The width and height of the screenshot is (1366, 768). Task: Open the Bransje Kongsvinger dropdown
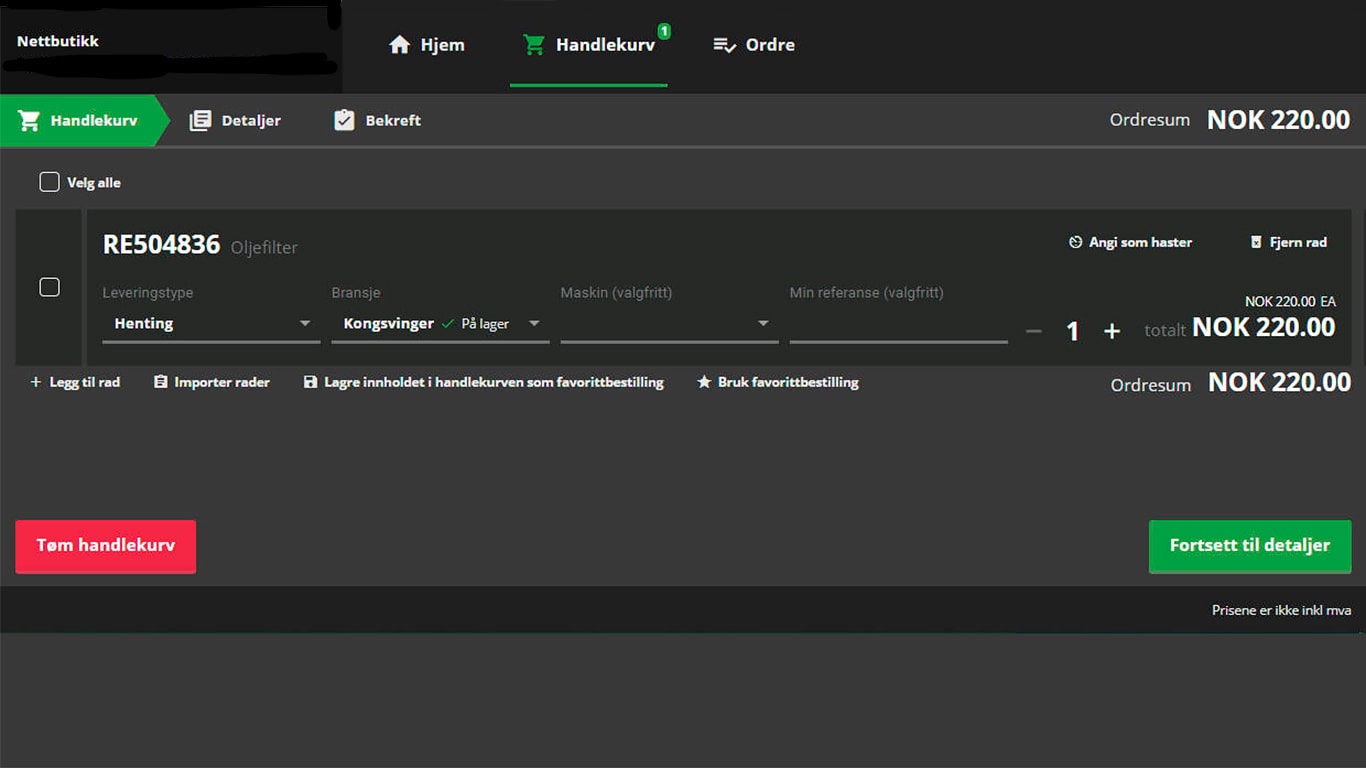pyautogui.click(x=440, y=324)
